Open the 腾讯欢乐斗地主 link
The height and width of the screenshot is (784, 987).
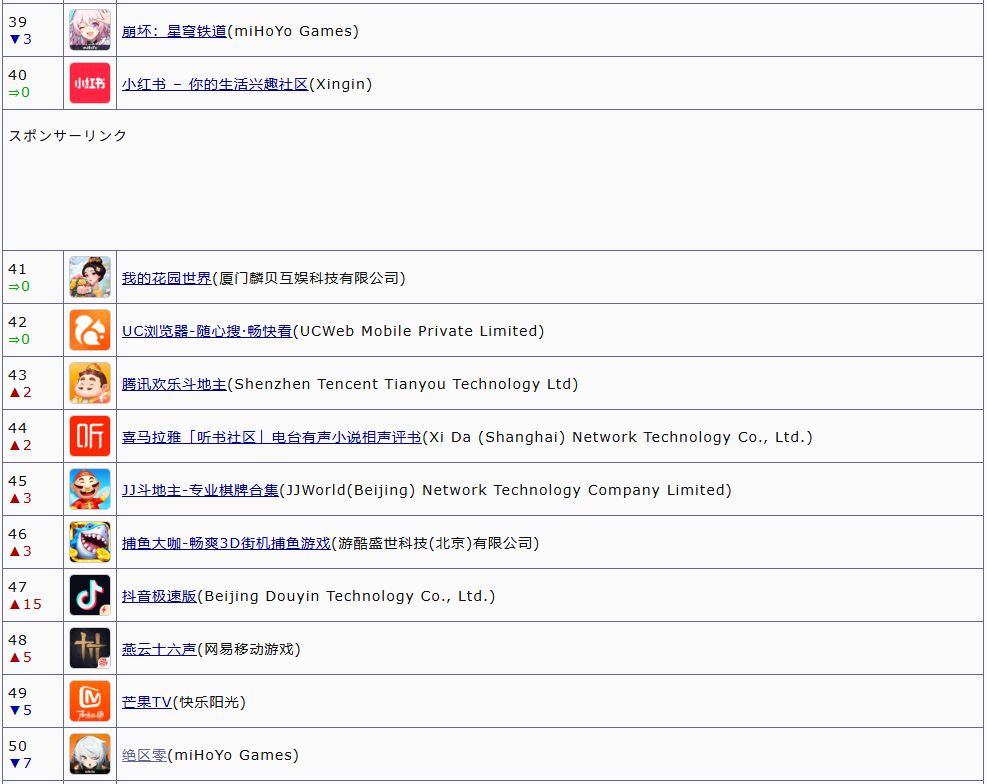point(174,384)
